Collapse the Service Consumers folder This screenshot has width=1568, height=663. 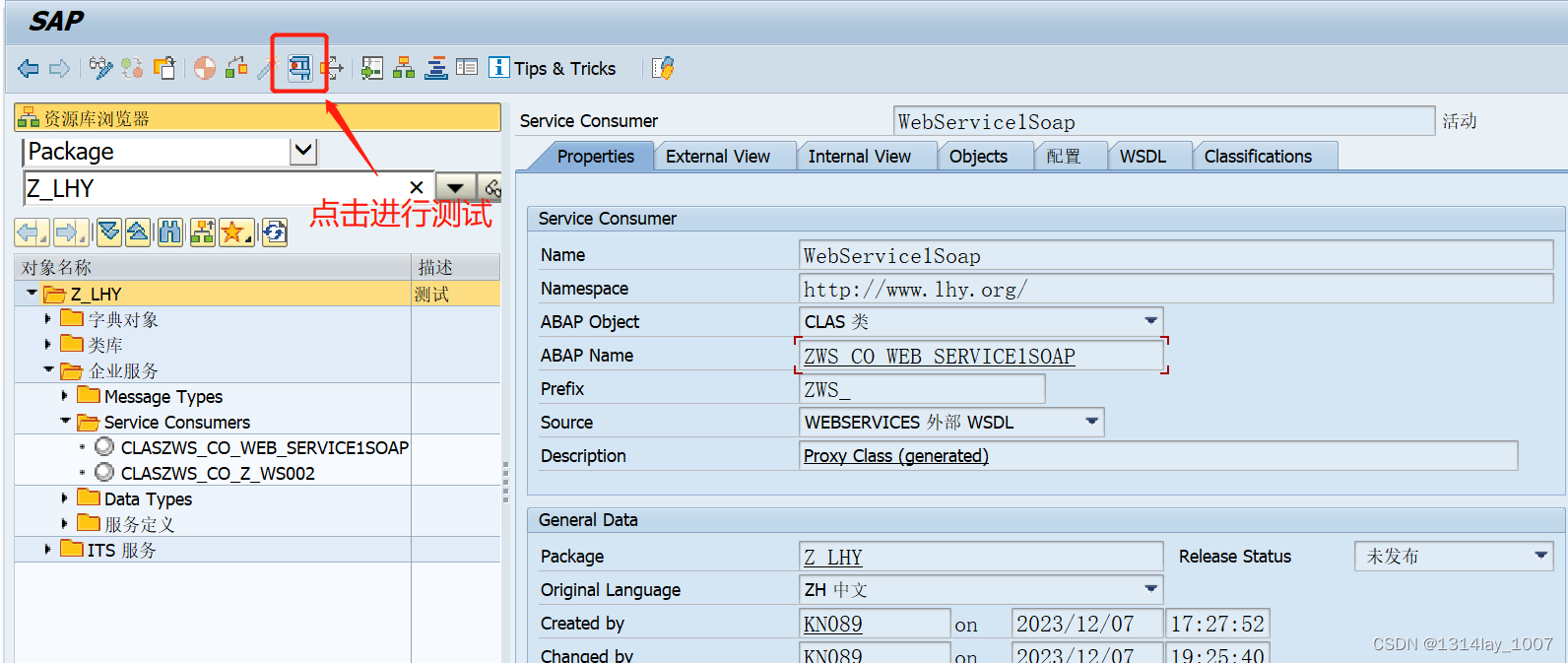pyautogui.click(x=65, y=422)
